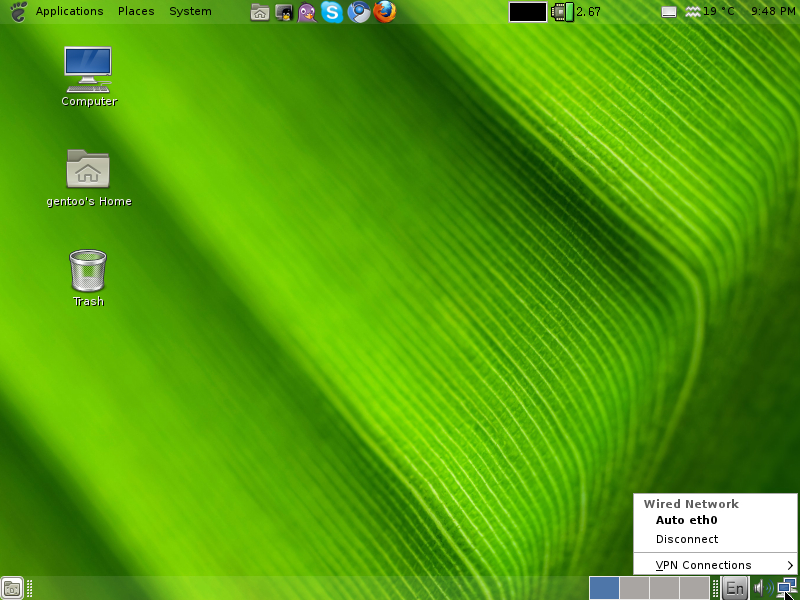
Task: Toggle the En keyboard layout indicator
Action: click(x=735, y=588)
